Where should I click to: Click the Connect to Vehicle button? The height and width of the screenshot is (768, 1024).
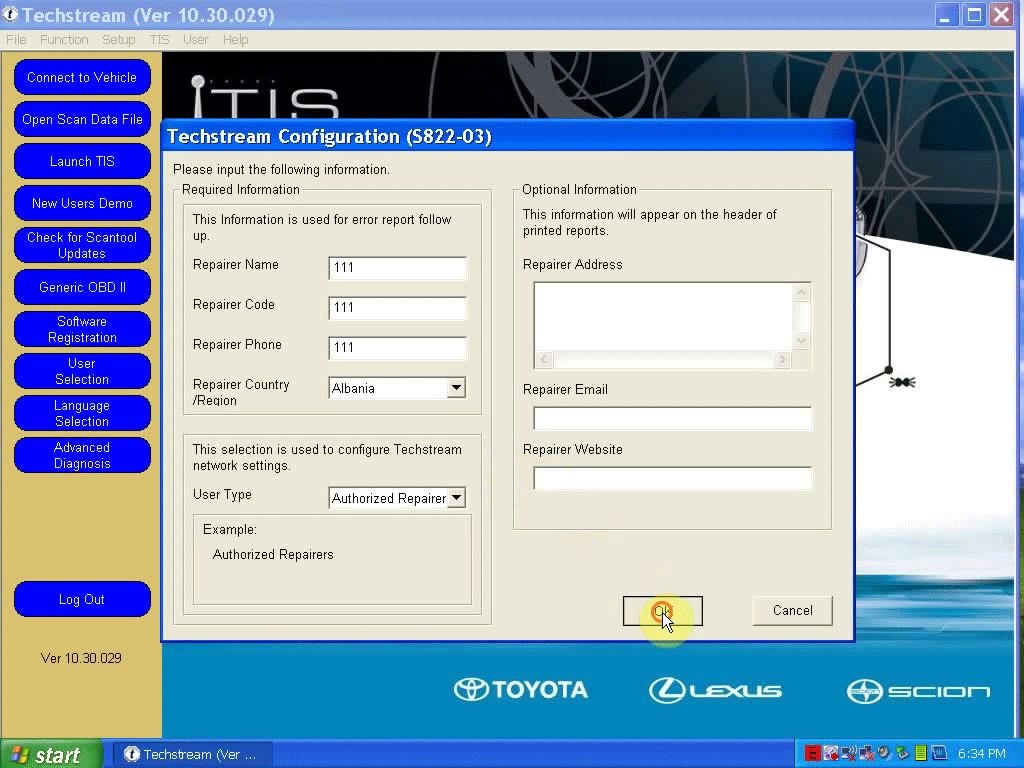point(82,77)
